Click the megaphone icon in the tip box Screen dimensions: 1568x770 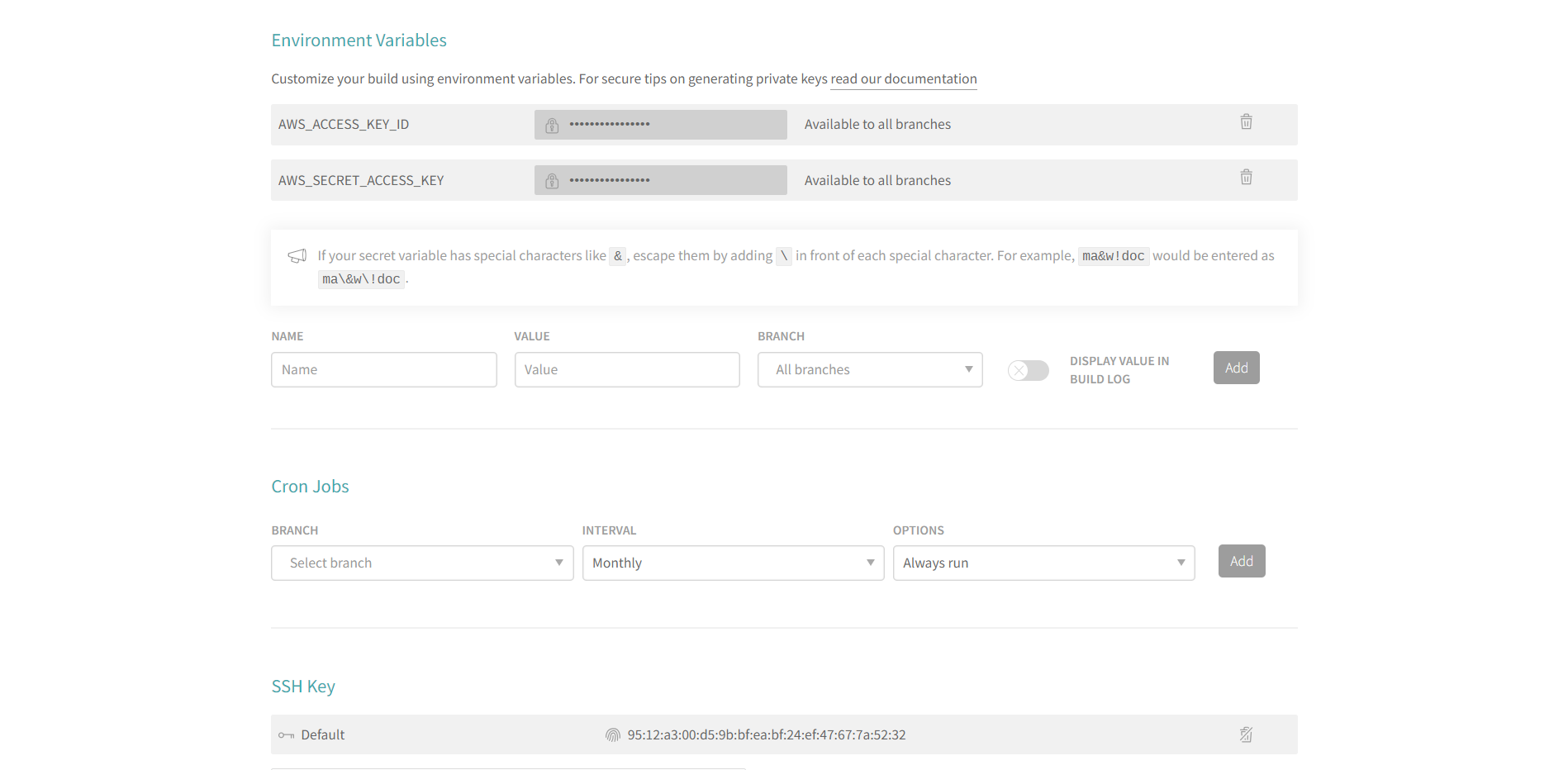pos(297,256)
